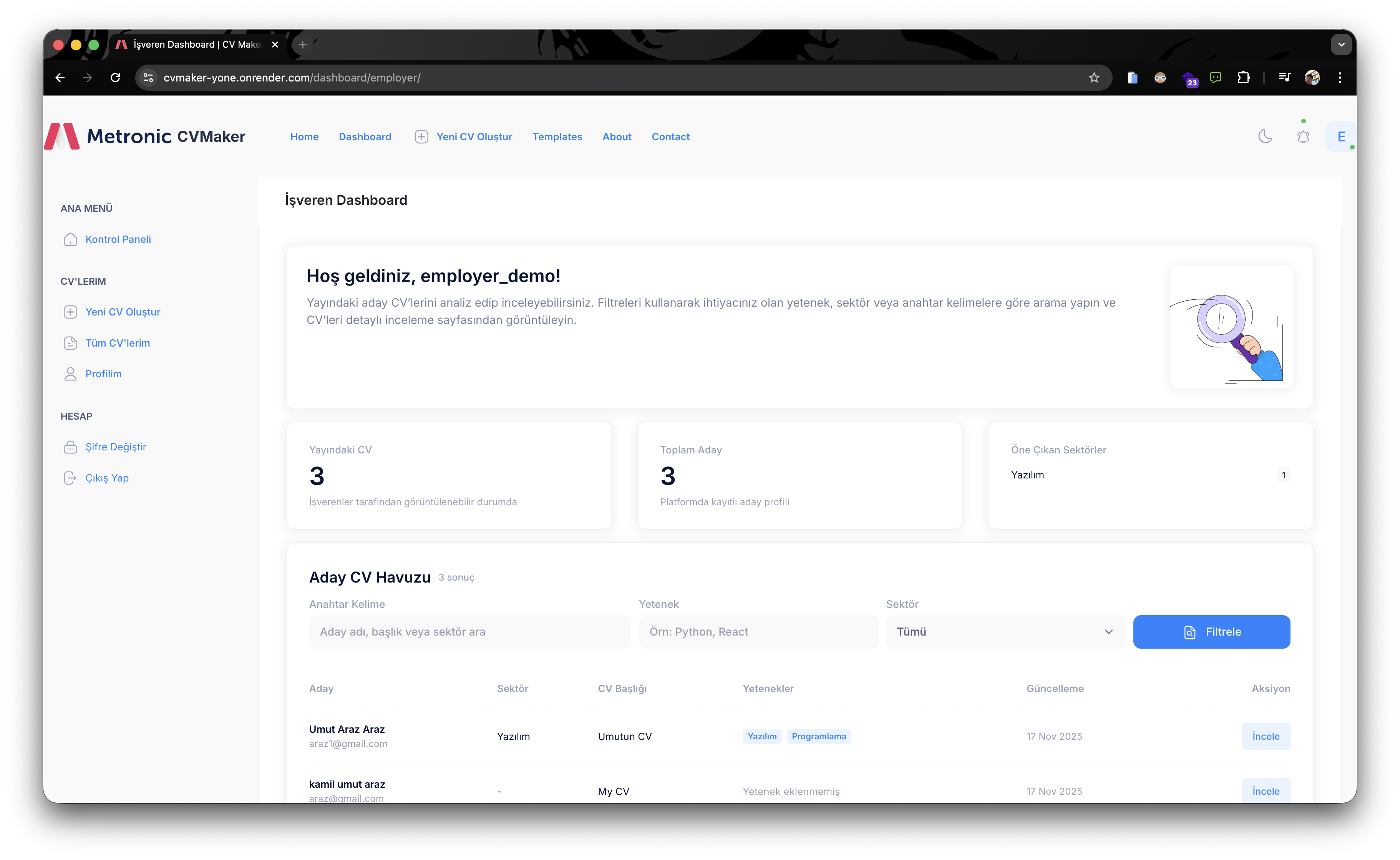Open user avatar menu E
Screen dimensions: 1400x860
click(x=1341, y=136)
